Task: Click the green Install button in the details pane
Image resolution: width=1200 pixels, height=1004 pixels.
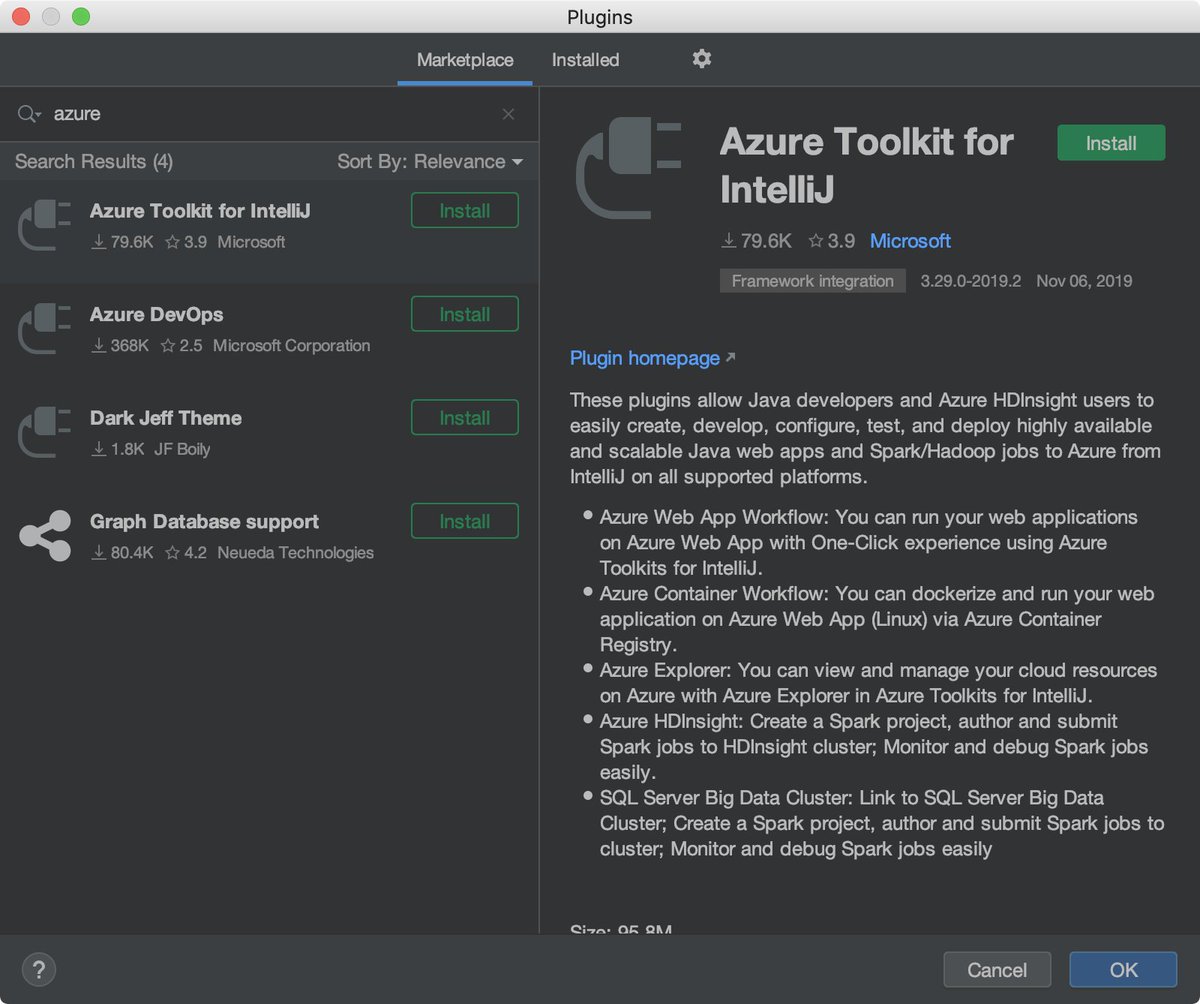Action: [x=1111, y=143]
